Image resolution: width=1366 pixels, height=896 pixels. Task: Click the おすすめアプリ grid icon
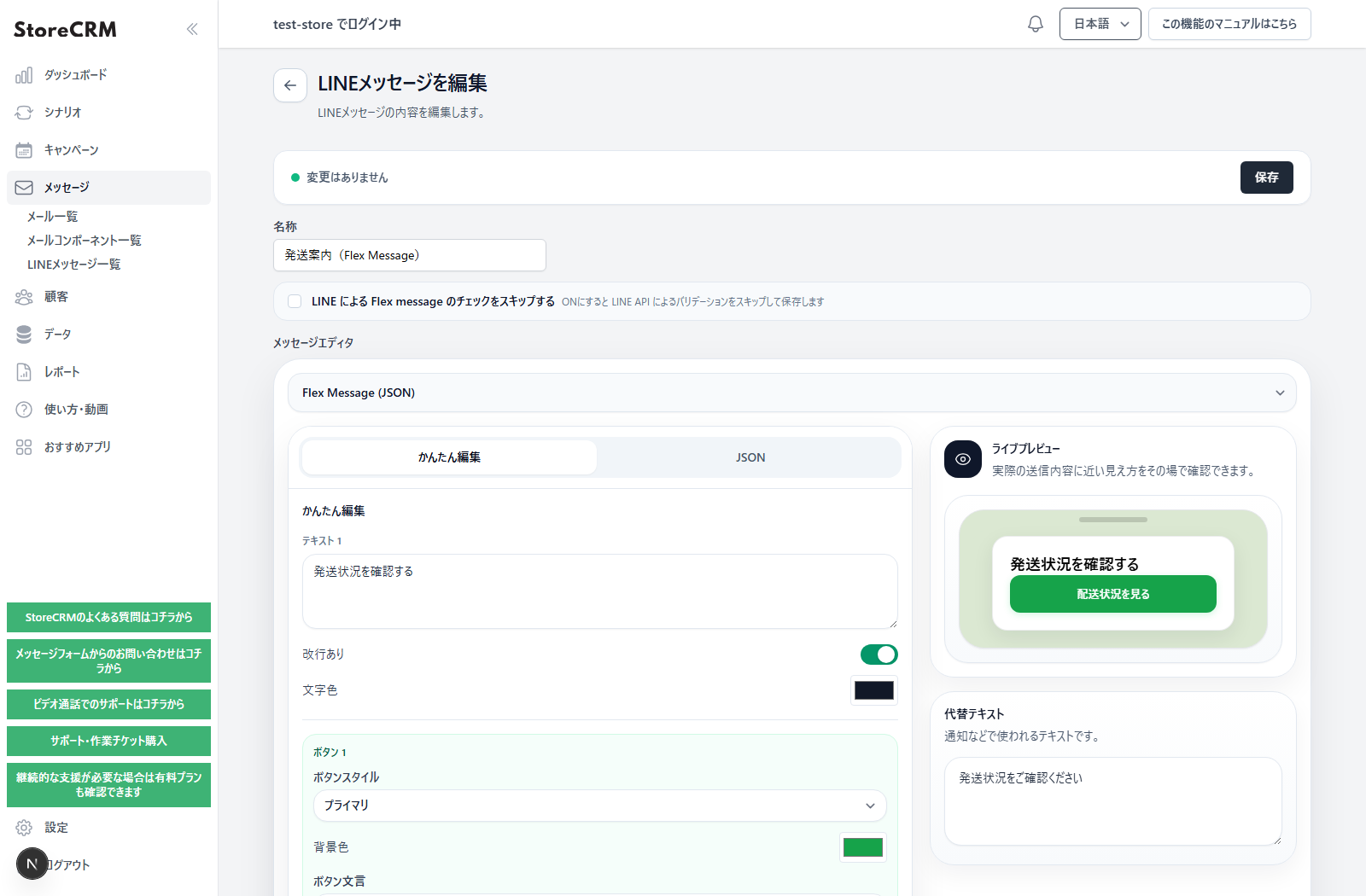[x=24, y=447]
